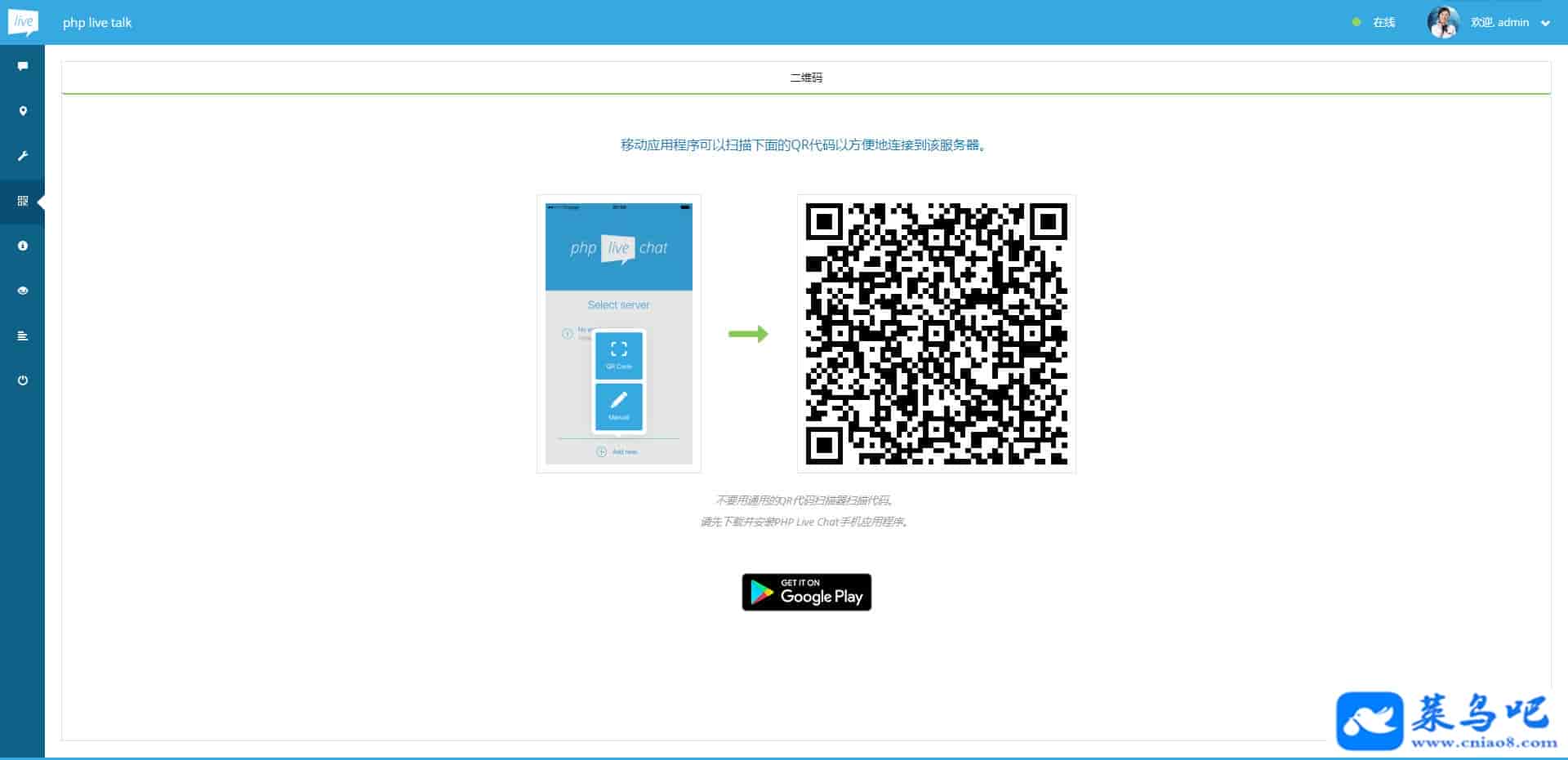Open the location pin sidebar icon
Image resolution: width=1568 pixels, height=760 pixels.
pos(23,111)
